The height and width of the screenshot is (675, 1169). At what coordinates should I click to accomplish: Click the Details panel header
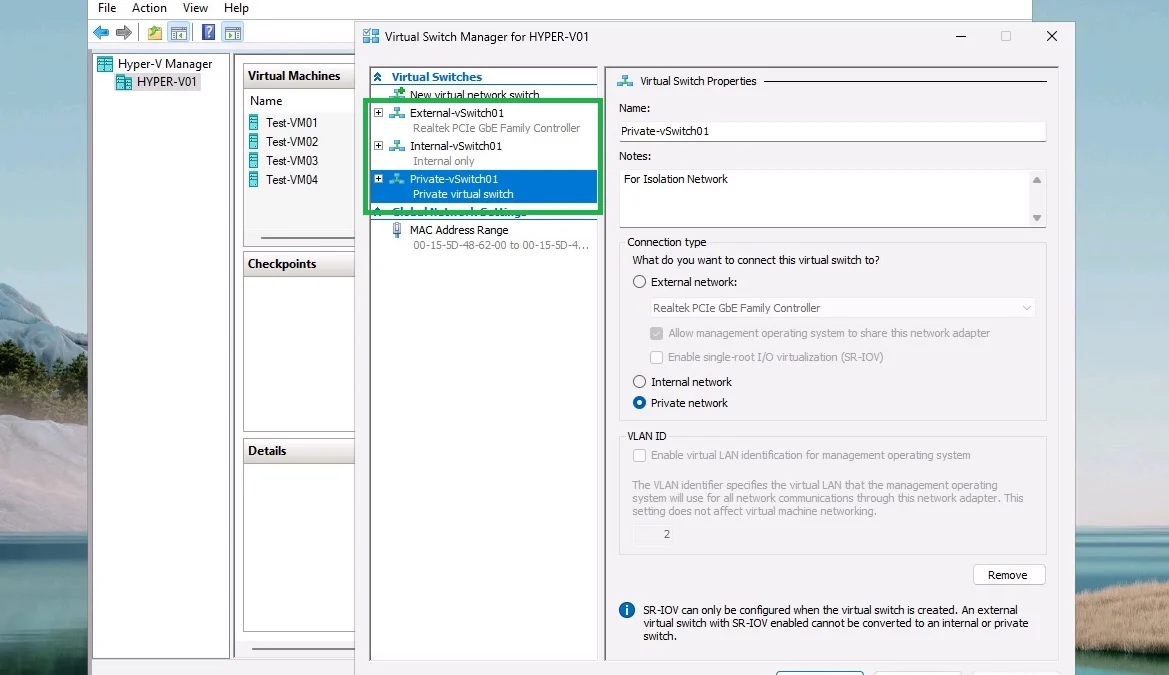(x=298, y=450)
